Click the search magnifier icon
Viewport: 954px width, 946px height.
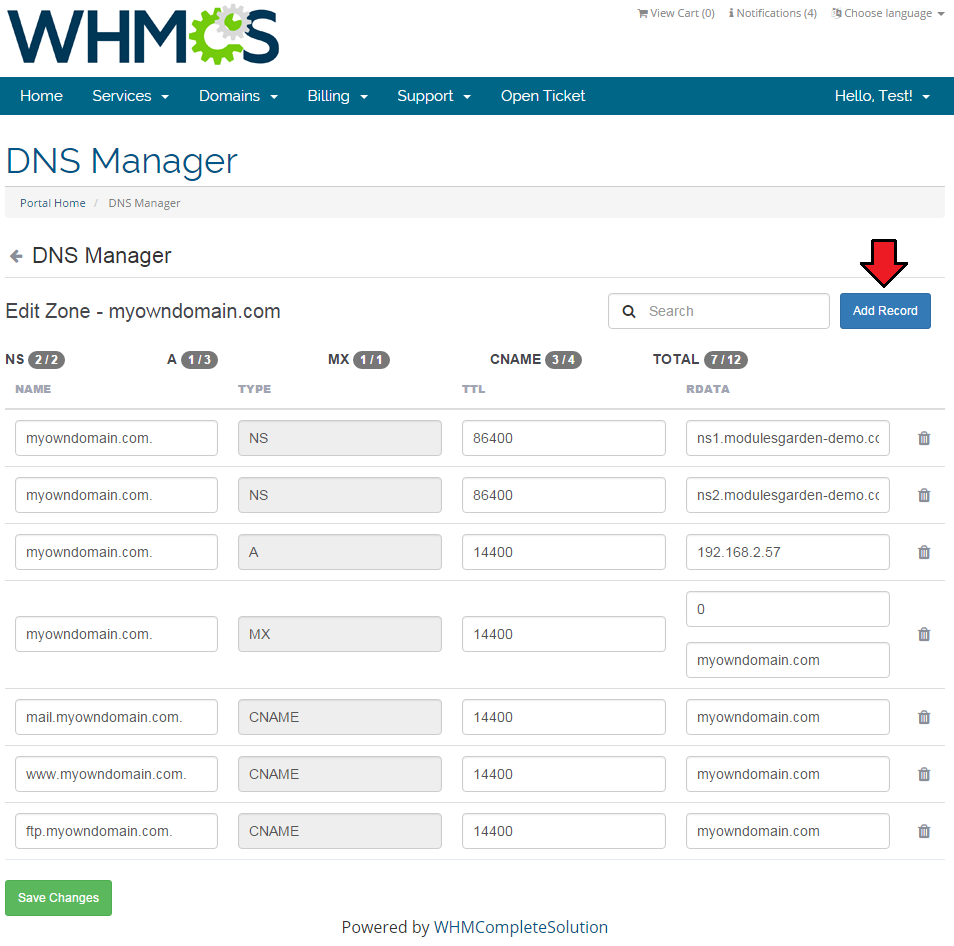click(x=628, y=311)
